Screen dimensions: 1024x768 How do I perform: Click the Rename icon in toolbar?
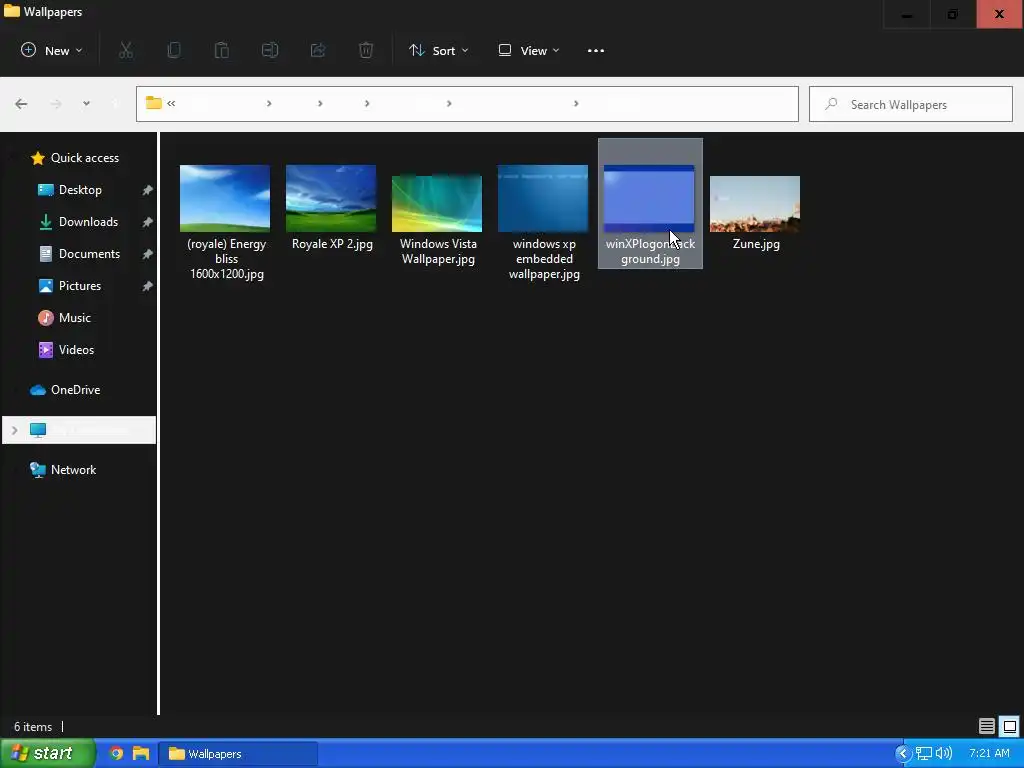tap(270, 50)
